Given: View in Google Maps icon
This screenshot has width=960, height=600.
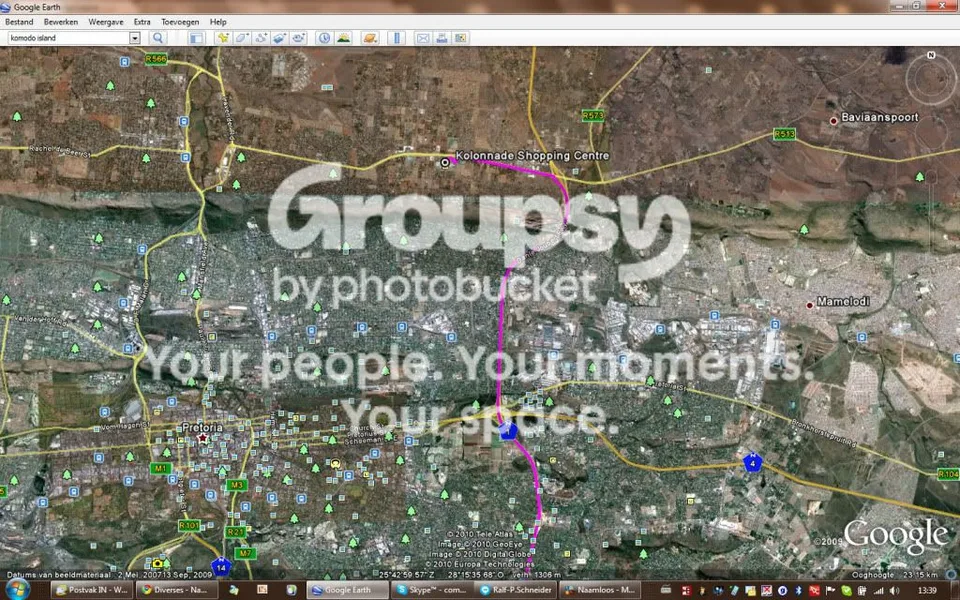Looking at the screenshot, I should click(460, 38).
